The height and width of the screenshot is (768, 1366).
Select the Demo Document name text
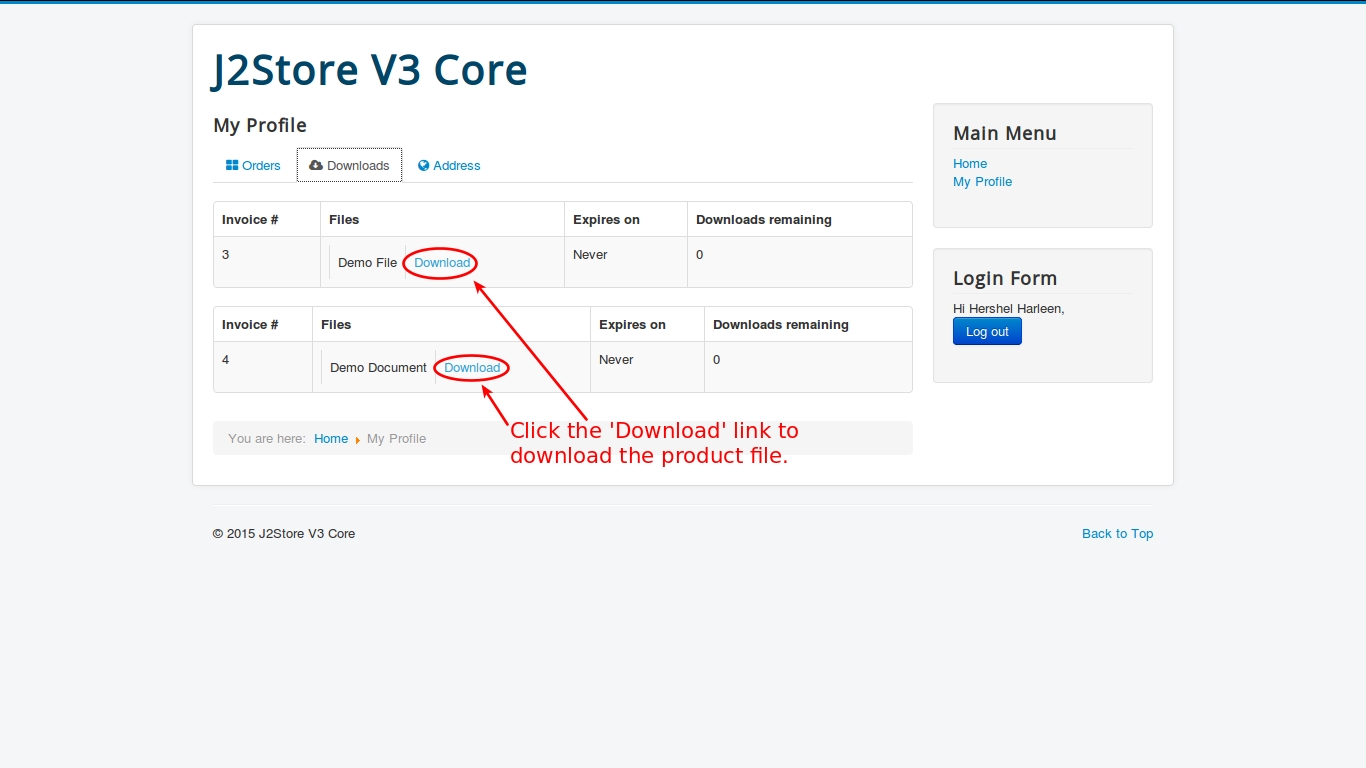[x=378, y=368]
